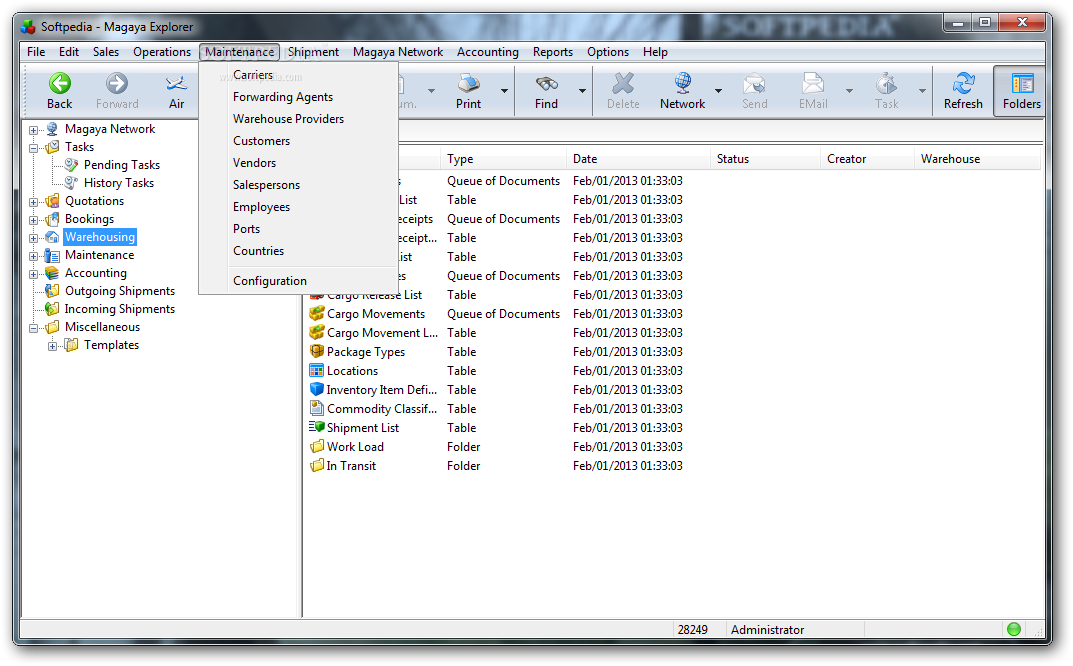This screenshot has height=666, width=1073.
Task: Expand the Templates tree node
Action: [52, 346]
